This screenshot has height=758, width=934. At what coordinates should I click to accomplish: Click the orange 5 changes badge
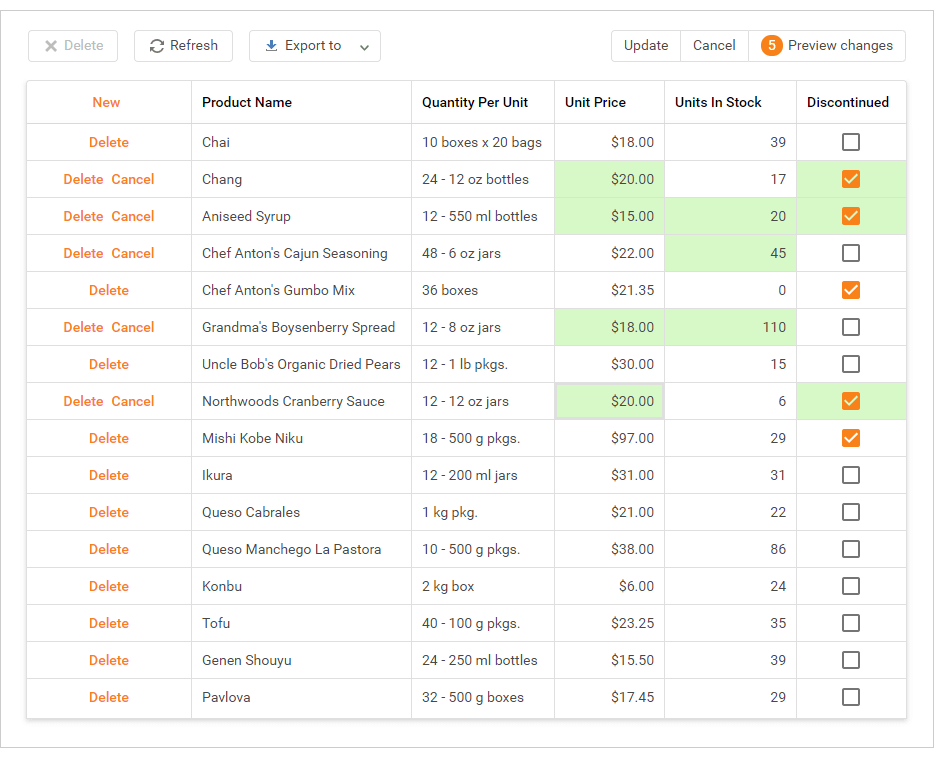point(771,46)
